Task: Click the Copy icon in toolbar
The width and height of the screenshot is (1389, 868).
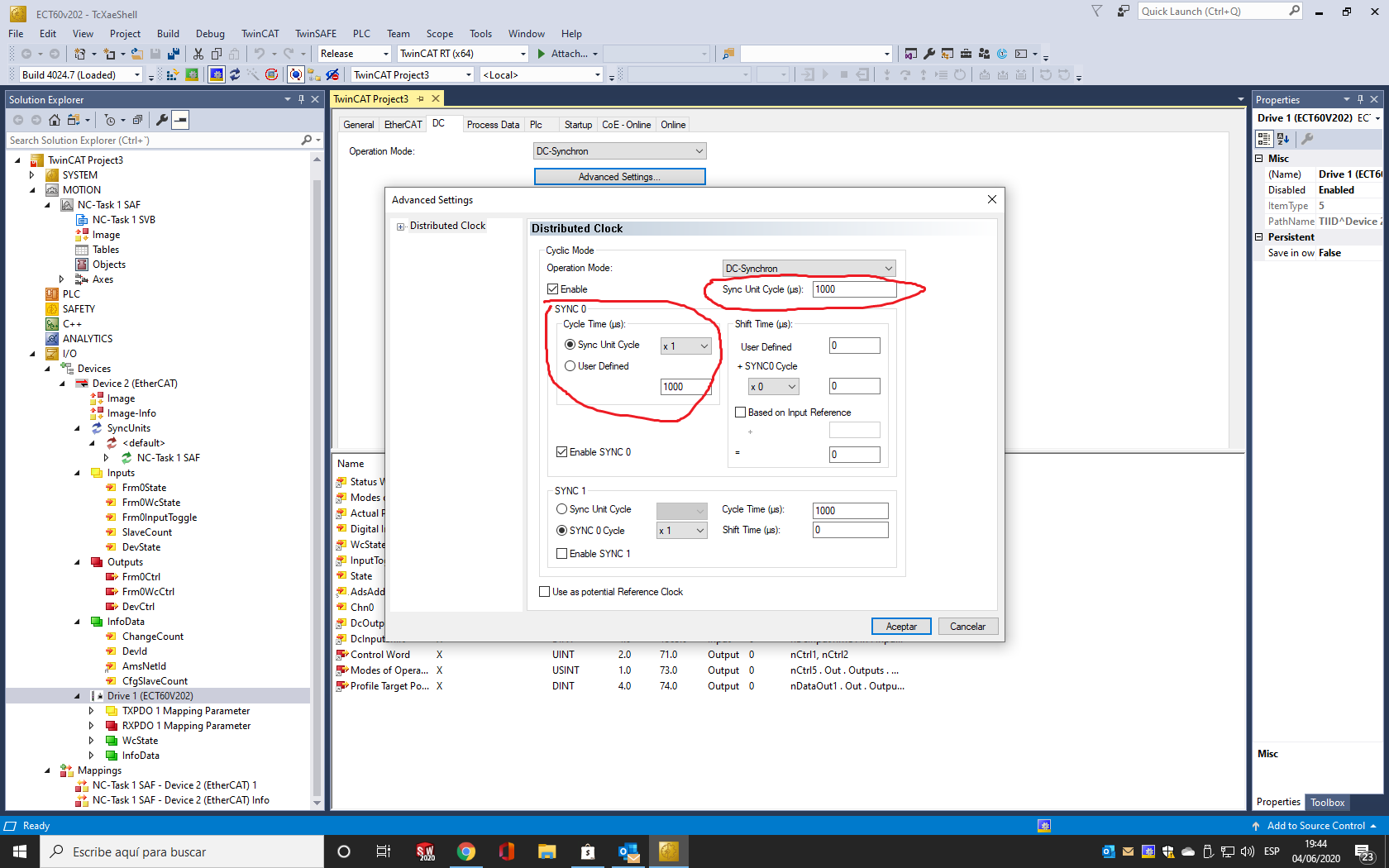Action: (x=217, y=54)
